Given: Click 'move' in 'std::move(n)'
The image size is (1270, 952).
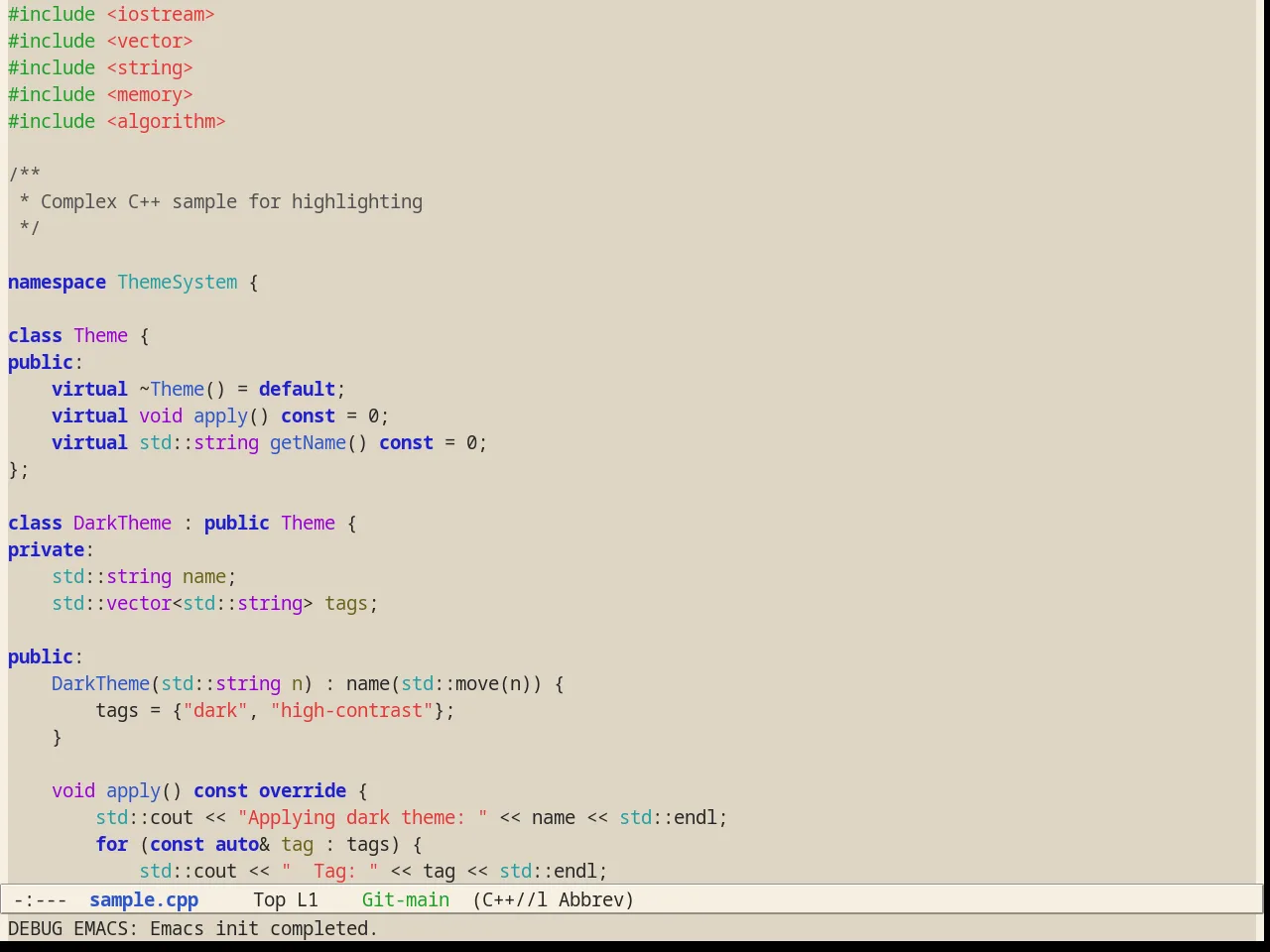Looking at the screenshot, I should 477,683.
